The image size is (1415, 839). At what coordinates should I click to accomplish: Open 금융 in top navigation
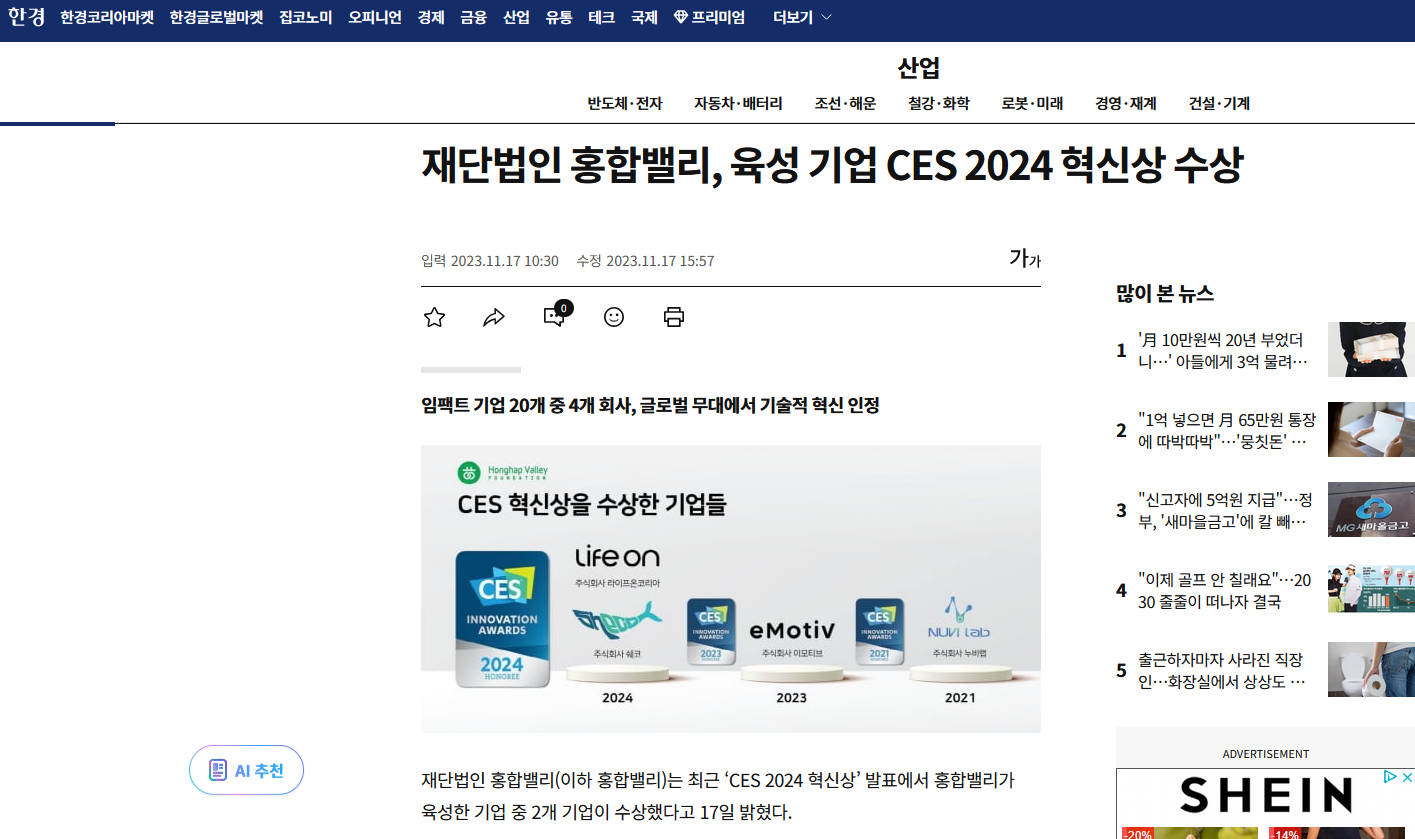point(474,17)
